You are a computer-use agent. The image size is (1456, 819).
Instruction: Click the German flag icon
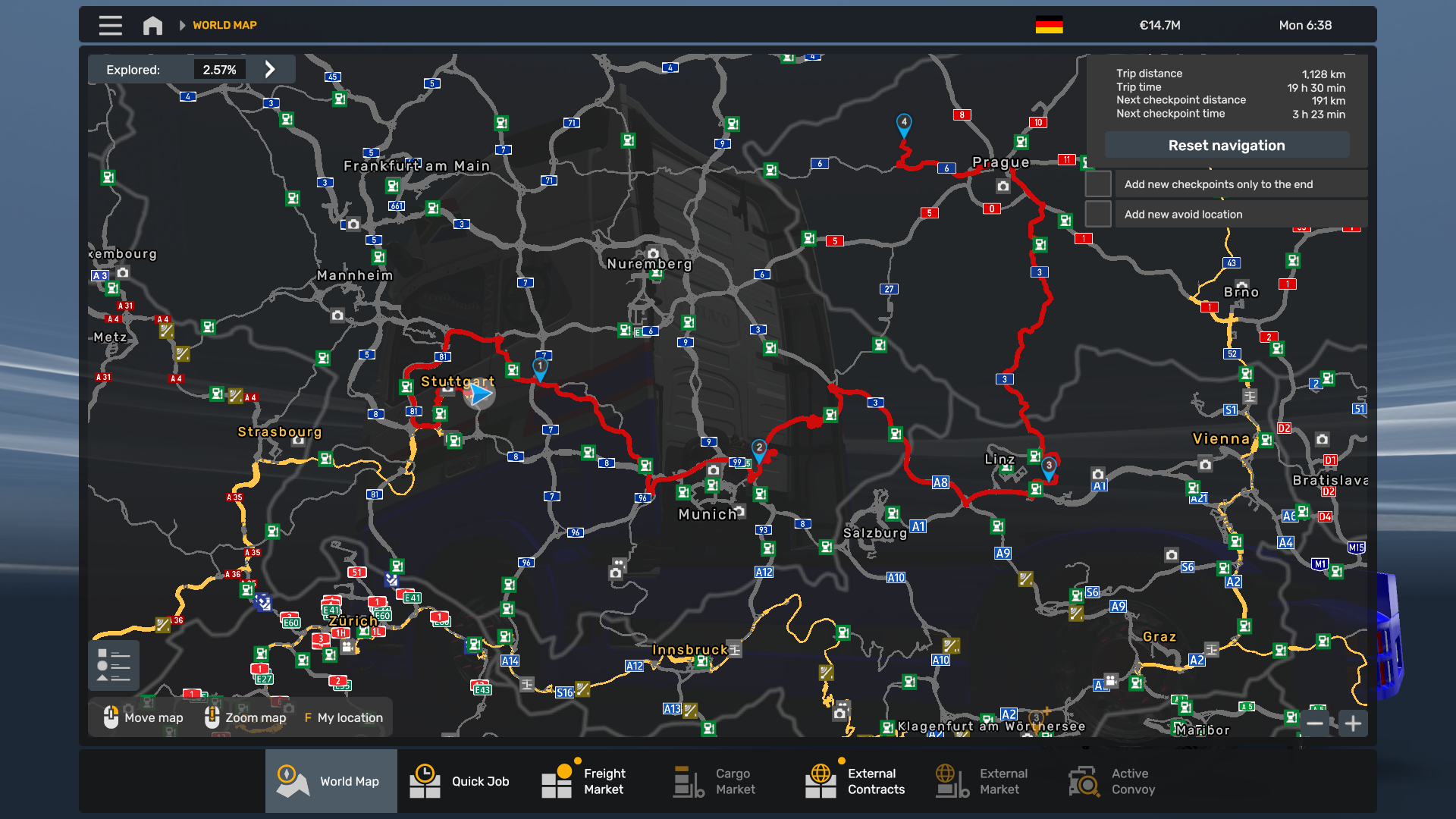point(1049,25)
